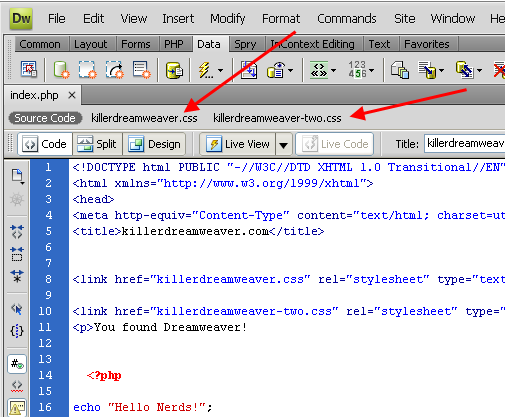The width and height of the screenshot is (505, 417).
Task: Toggle the Line Numbers icon
Action: point(17,363)
